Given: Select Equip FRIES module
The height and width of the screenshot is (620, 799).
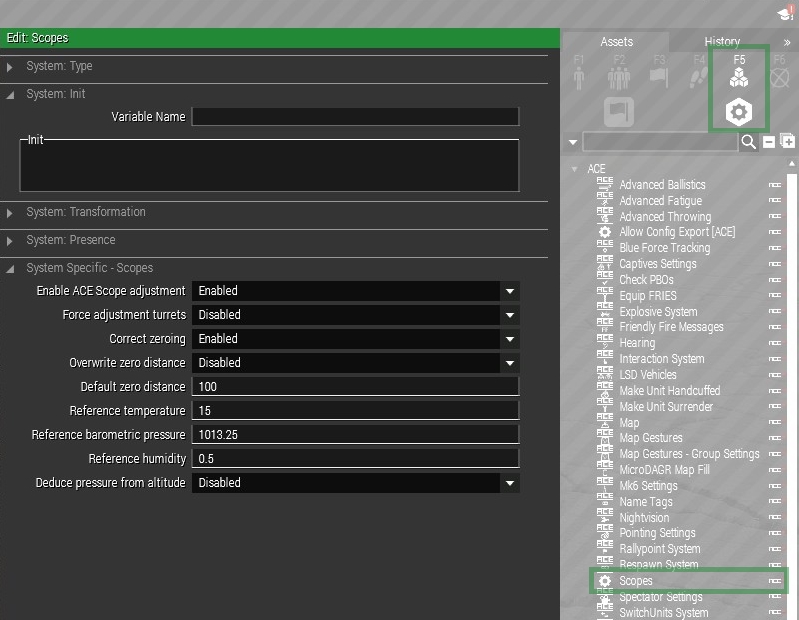Looking at the screenshot, I should coord(648,295).
